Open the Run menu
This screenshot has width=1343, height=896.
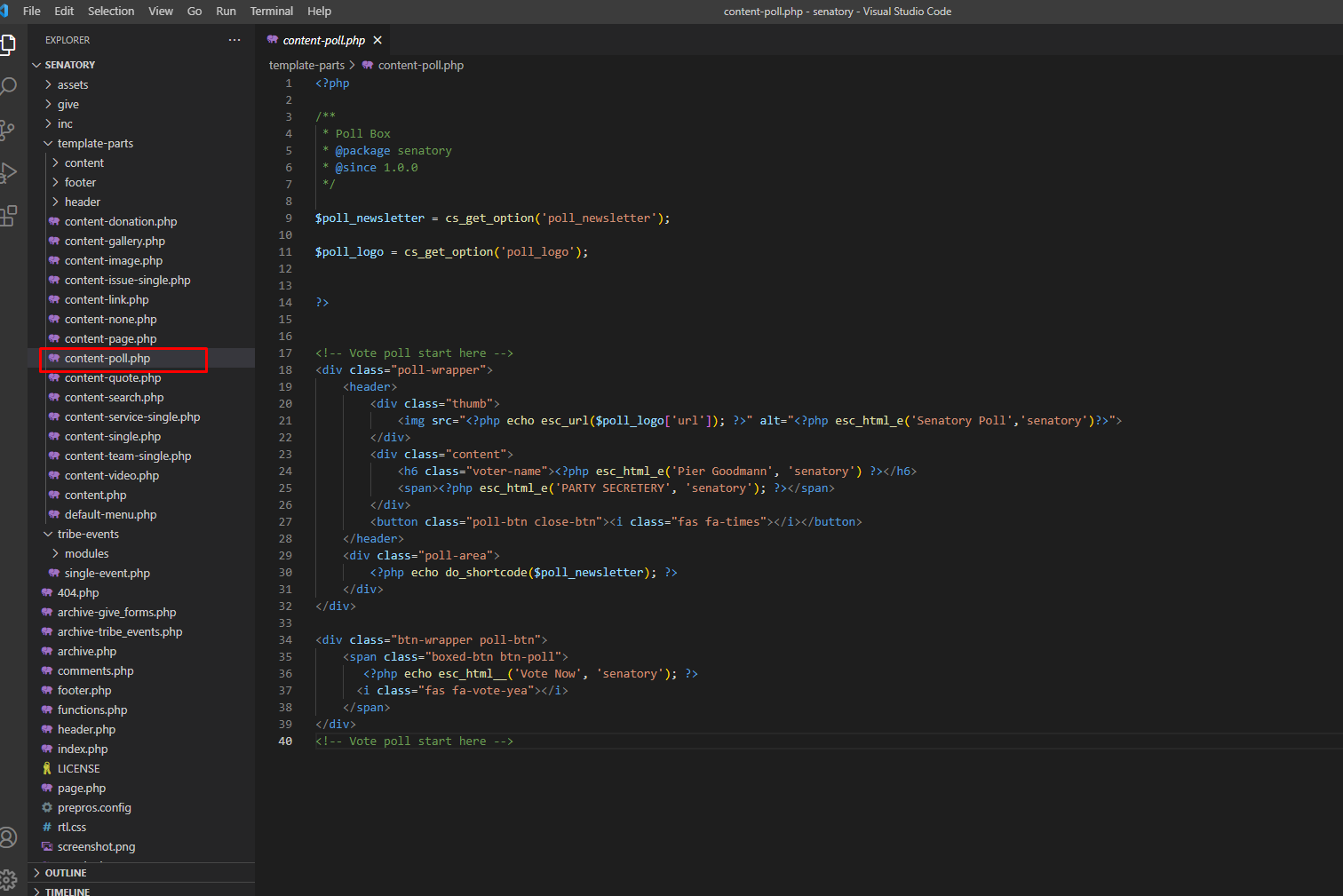(x=226, y=12)
